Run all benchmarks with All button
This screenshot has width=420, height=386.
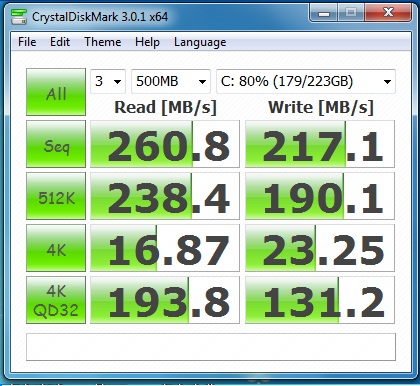pos(56,92)
